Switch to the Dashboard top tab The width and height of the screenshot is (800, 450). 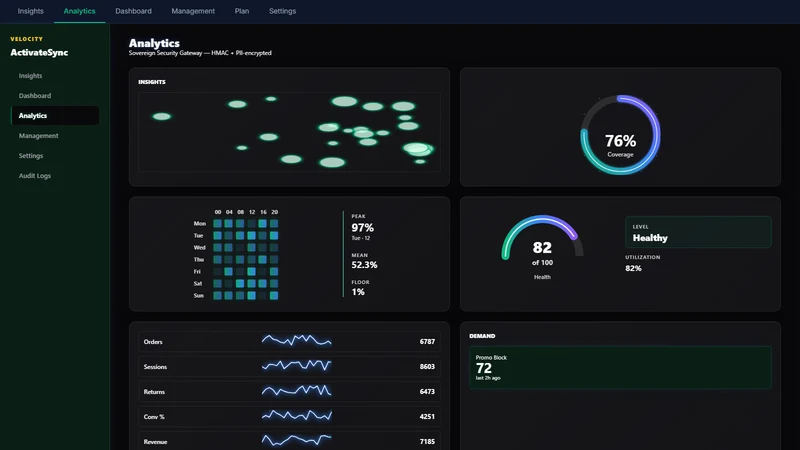[x=133, y=11]
